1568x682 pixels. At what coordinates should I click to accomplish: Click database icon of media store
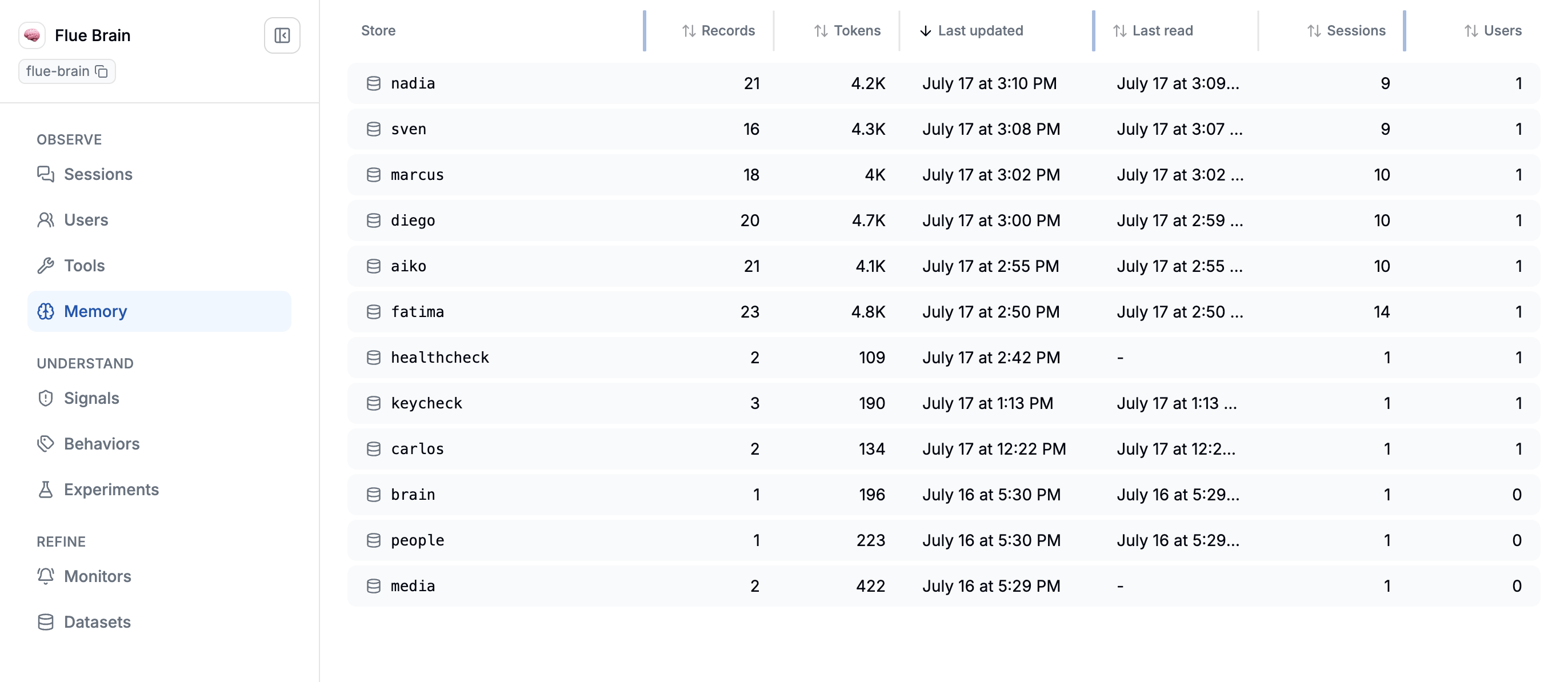pos(374,585)
